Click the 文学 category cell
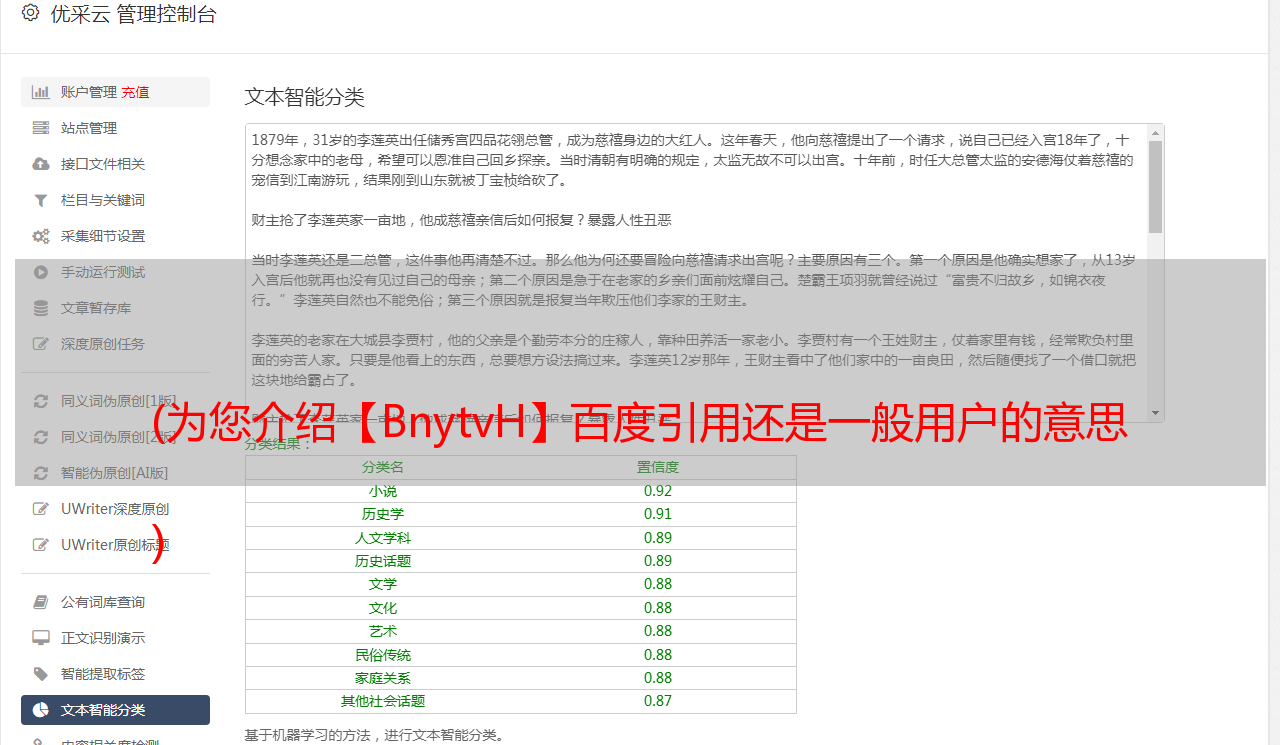 (383, 584)
